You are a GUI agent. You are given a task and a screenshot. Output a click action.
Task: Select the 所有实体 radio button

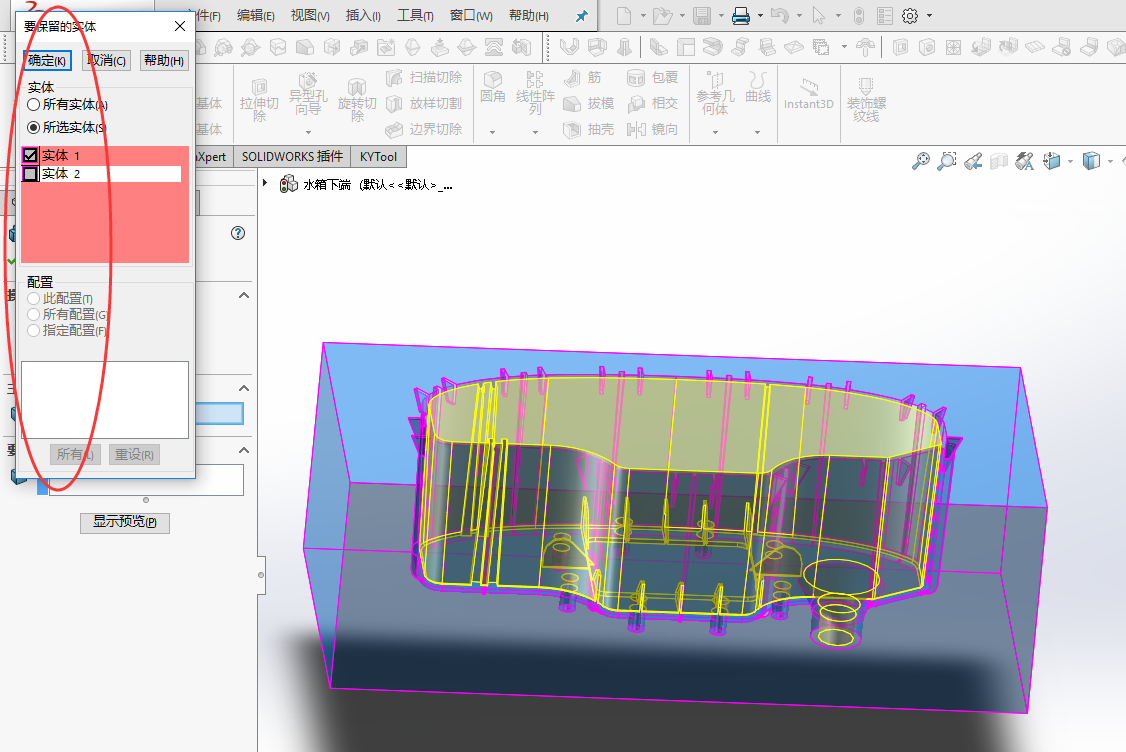pyautogui.click(x=34, y=105)
